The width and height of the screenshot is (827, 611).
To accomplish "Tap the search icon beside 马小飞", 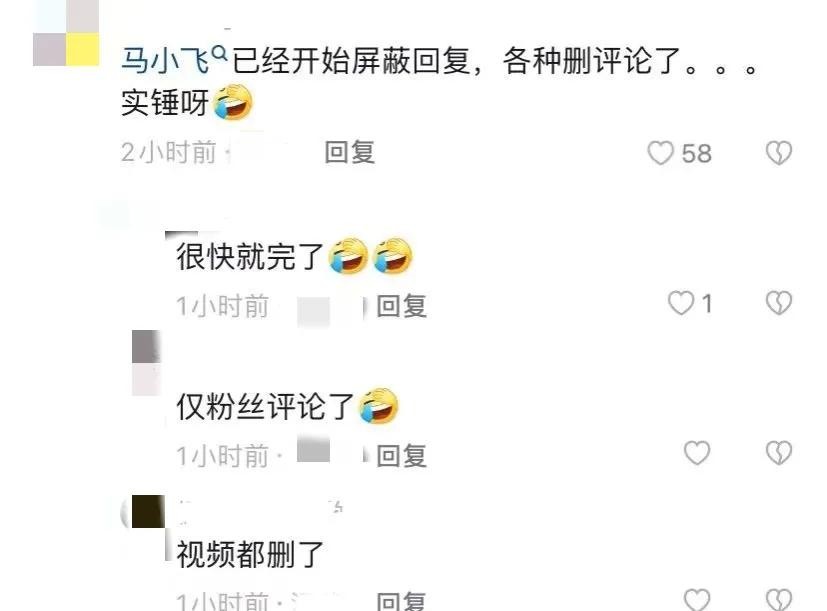I will (219, 53).
